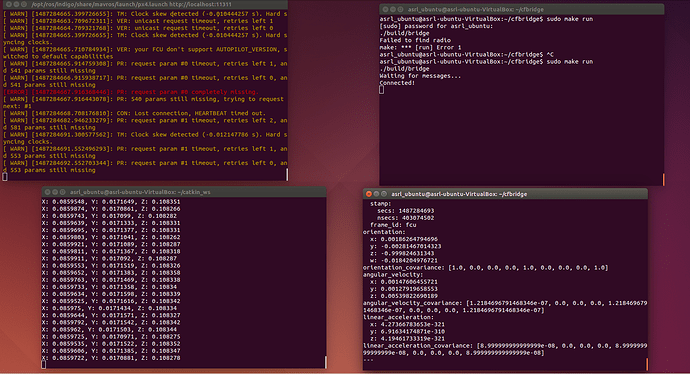Image resolution: width=690 pixels, height=374 pixels.
Task: Select the row beginning 'X: 0.085975'
Action: 109,308
